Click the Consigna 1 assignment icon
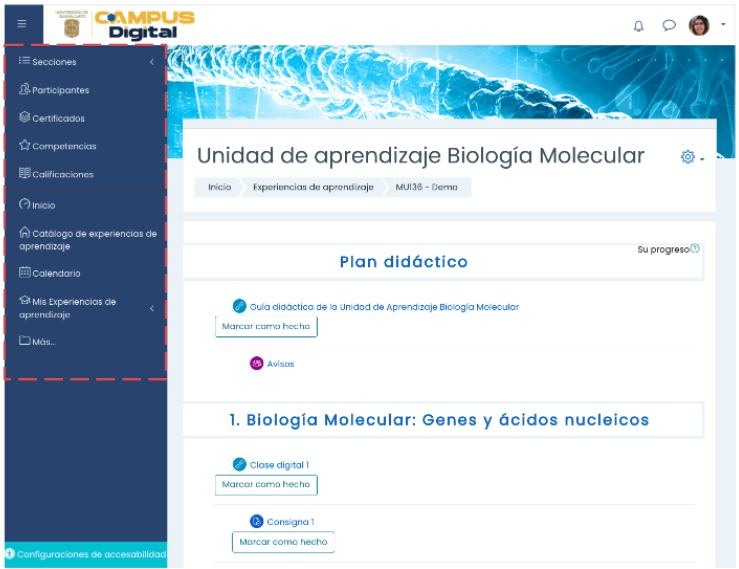Screen dimensions: 739x569 click(x=256, y=521)
